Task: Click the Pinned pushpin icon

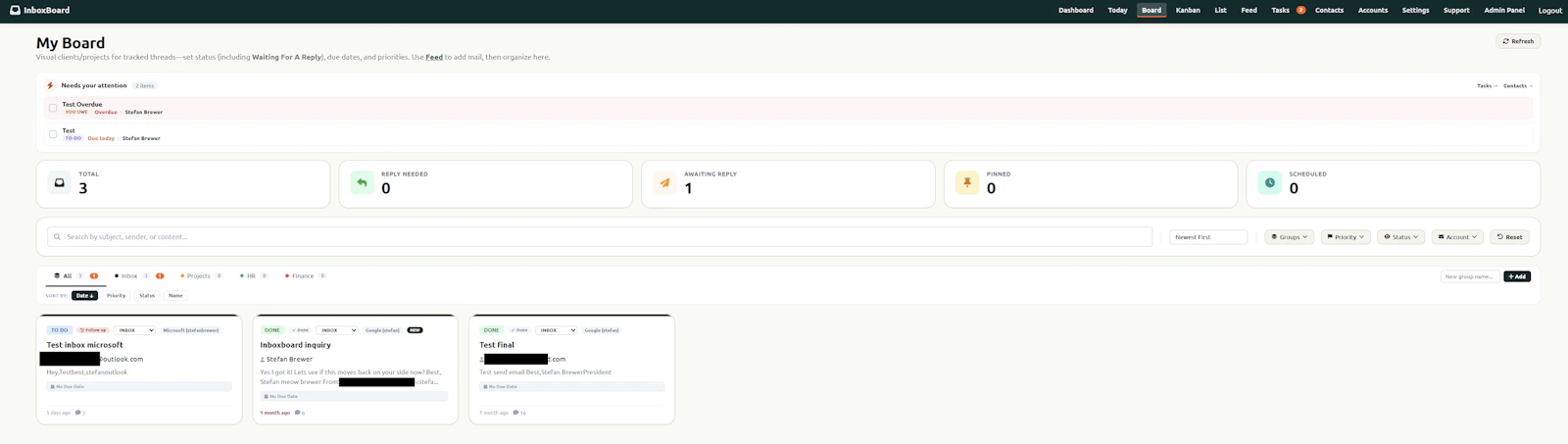Action: coord(967,182)
